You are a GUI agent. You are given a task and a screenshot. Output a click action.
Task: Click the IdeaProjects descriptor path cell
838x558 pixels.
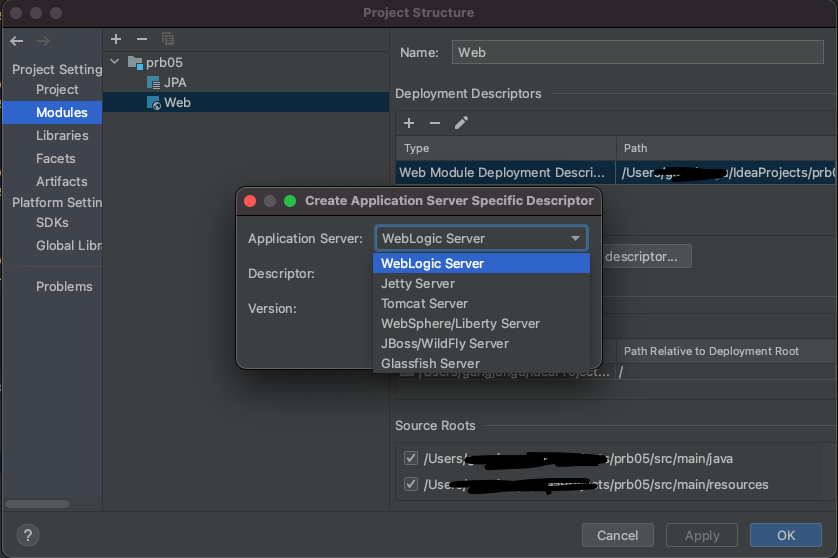pos(726,173)
